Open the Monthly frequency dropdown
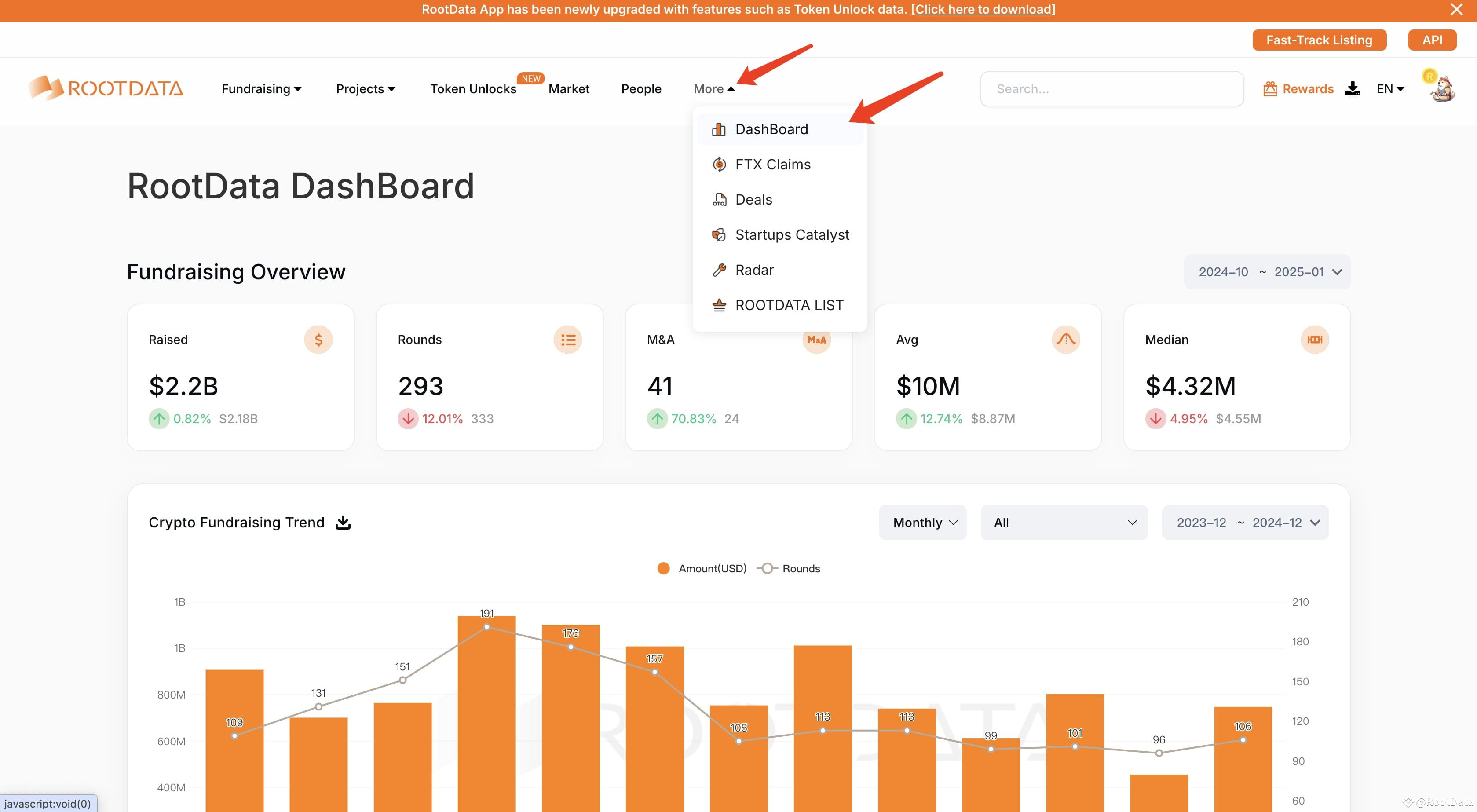Screen dimensions: 1477x812 click(x=922, y=523)
